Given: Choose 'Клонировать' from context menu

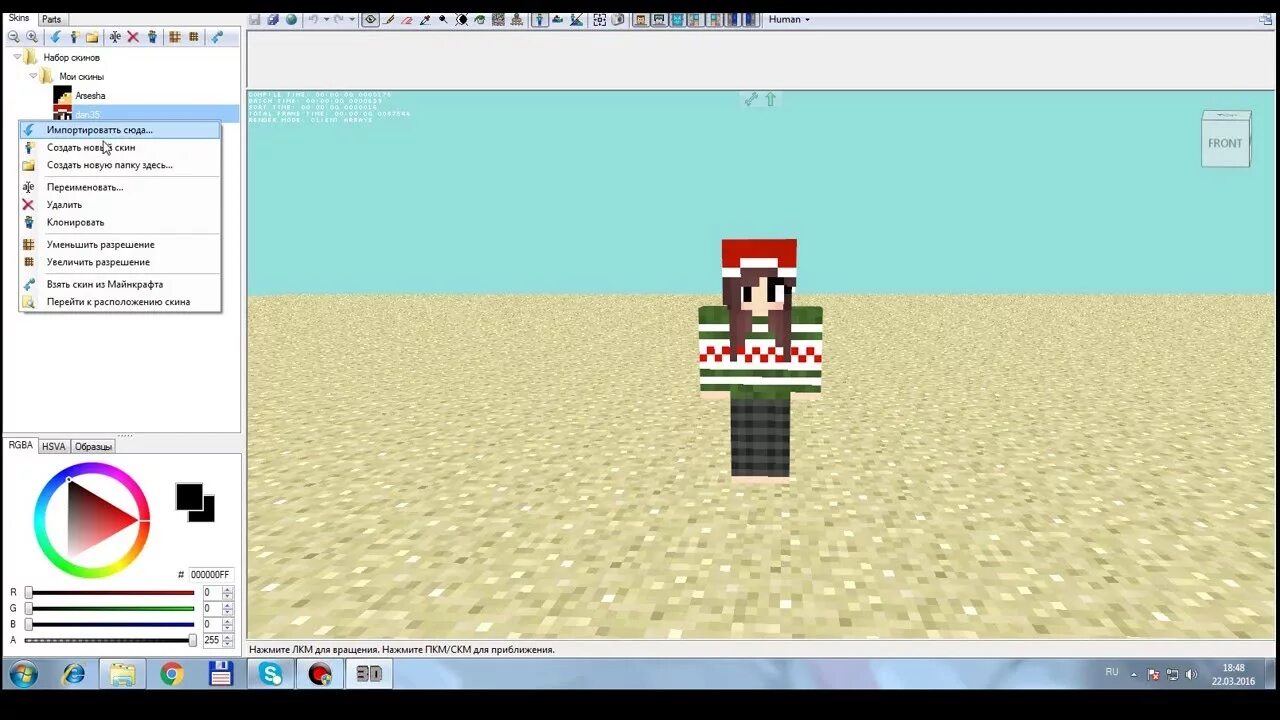Looking at the screenshot, I should pos(120,222).
